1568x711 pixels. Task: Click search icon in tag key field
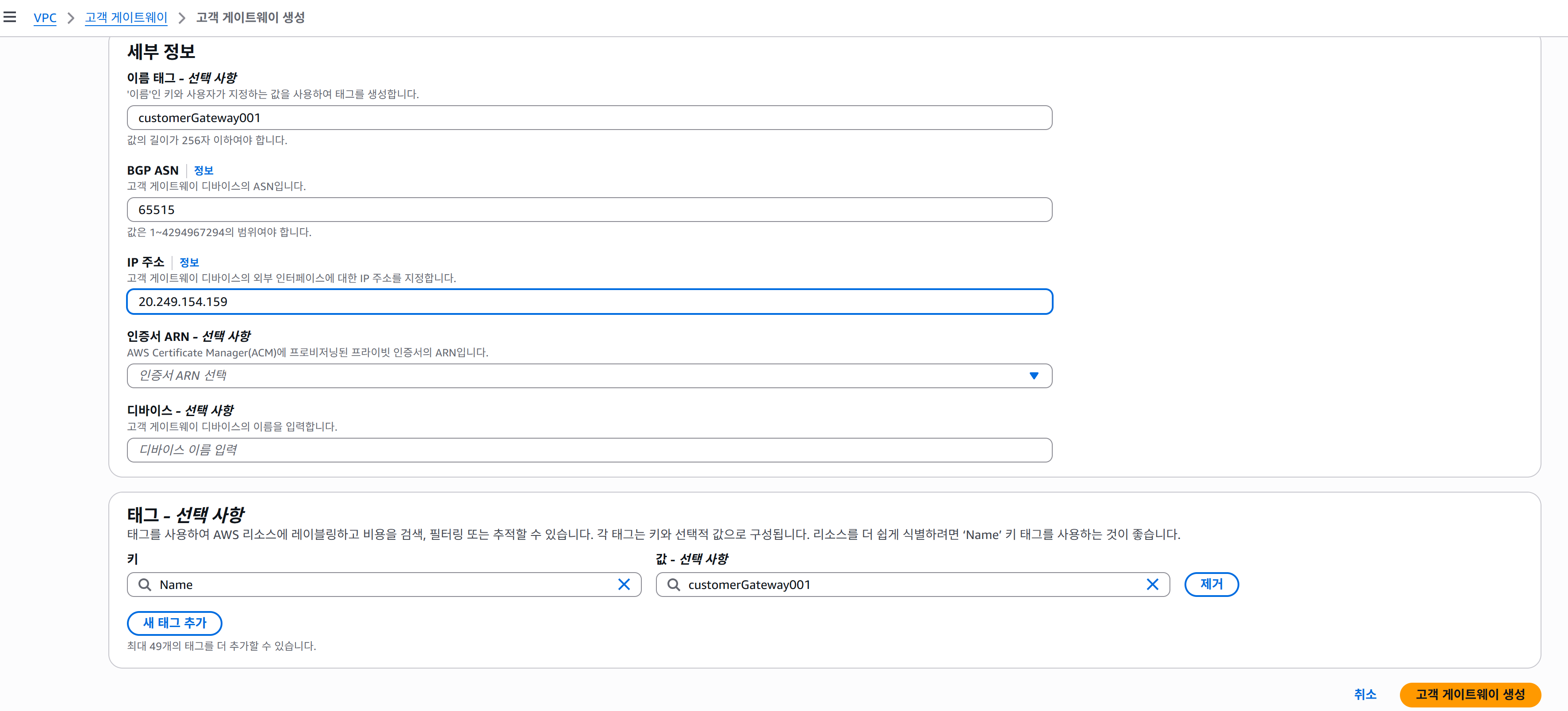tap(144, 585)
